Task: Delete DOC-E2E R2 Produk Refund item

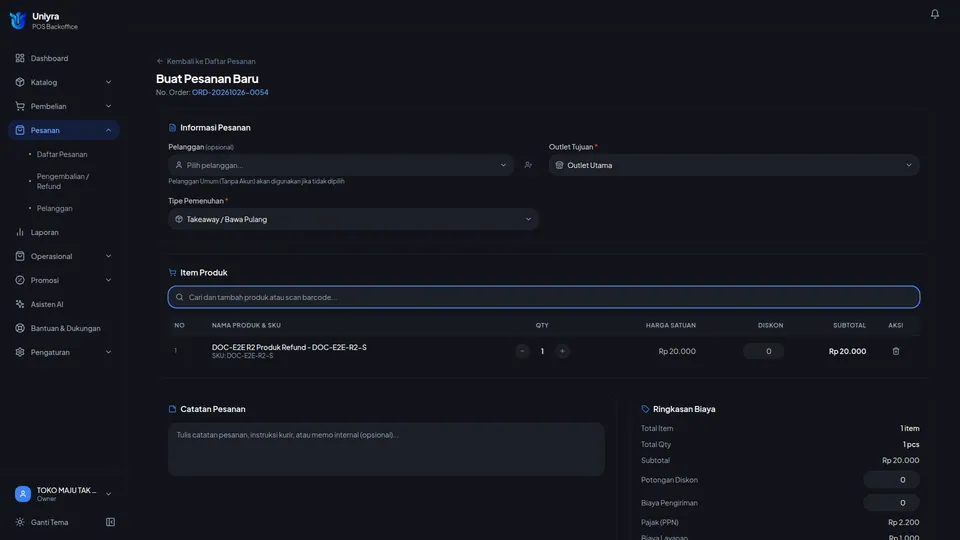Action: [895, 351]
